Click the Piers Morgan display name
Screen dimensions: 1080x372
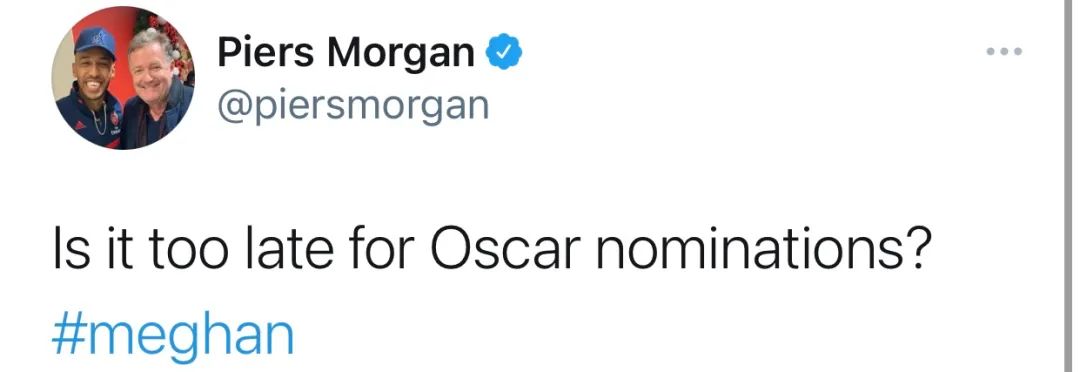(346, 53)
